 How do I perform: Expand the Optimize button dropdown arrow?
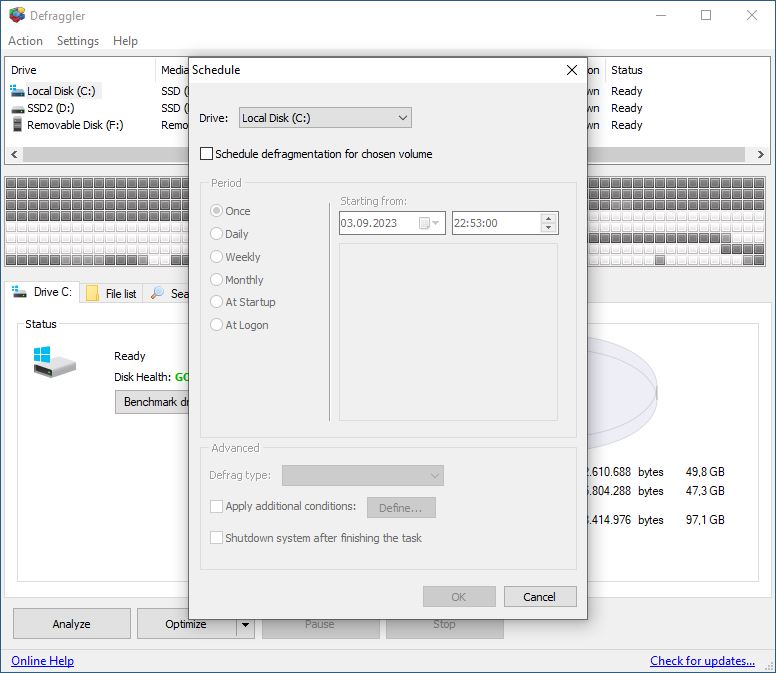pyautogui.click(x=245, y=625)
